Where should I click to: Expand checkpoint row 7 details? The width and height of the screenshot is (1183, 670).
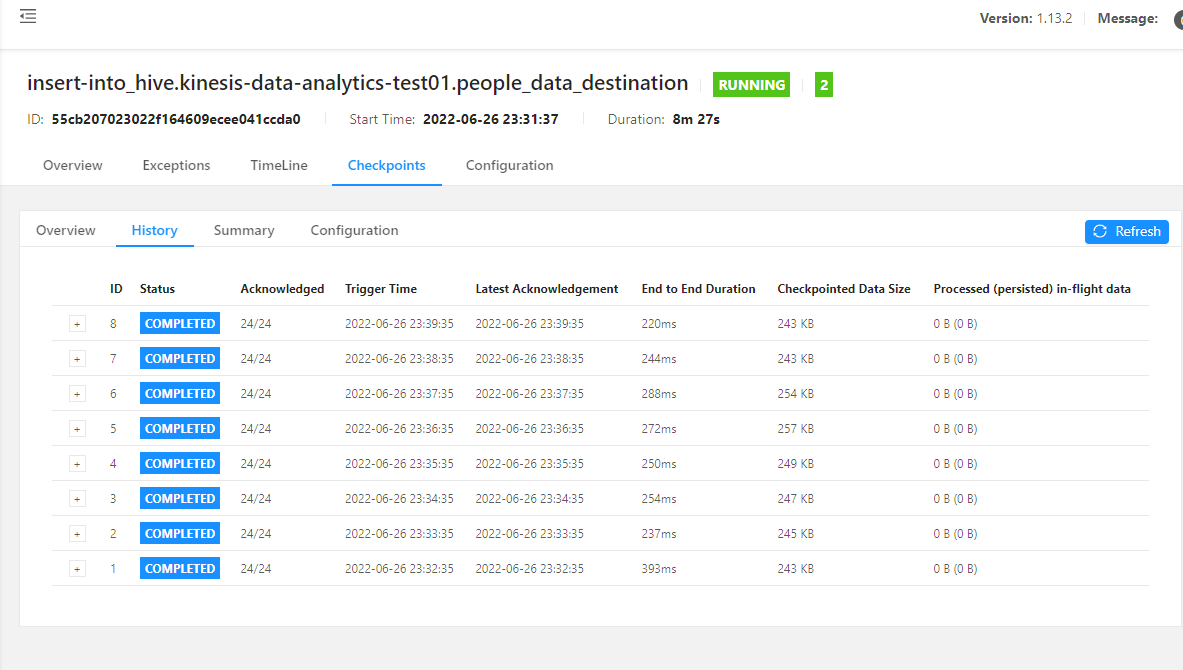[x=77, y=358]
